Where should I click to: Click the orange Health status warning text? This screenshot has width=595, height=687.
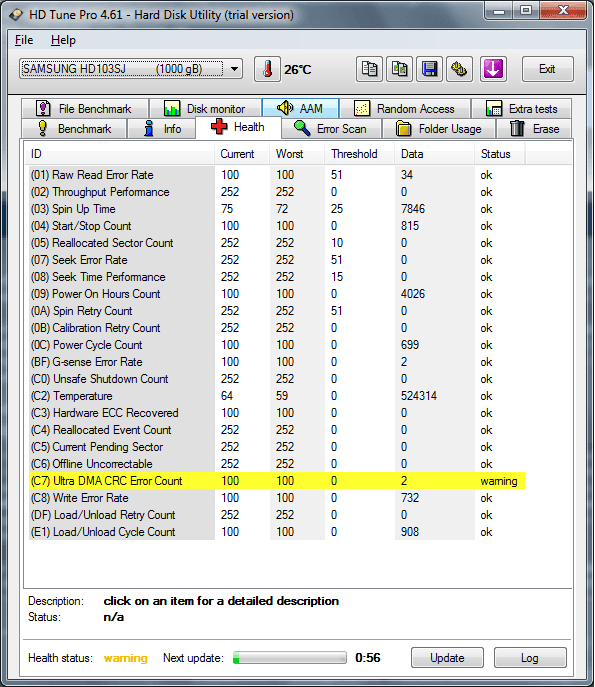point(126,658)
